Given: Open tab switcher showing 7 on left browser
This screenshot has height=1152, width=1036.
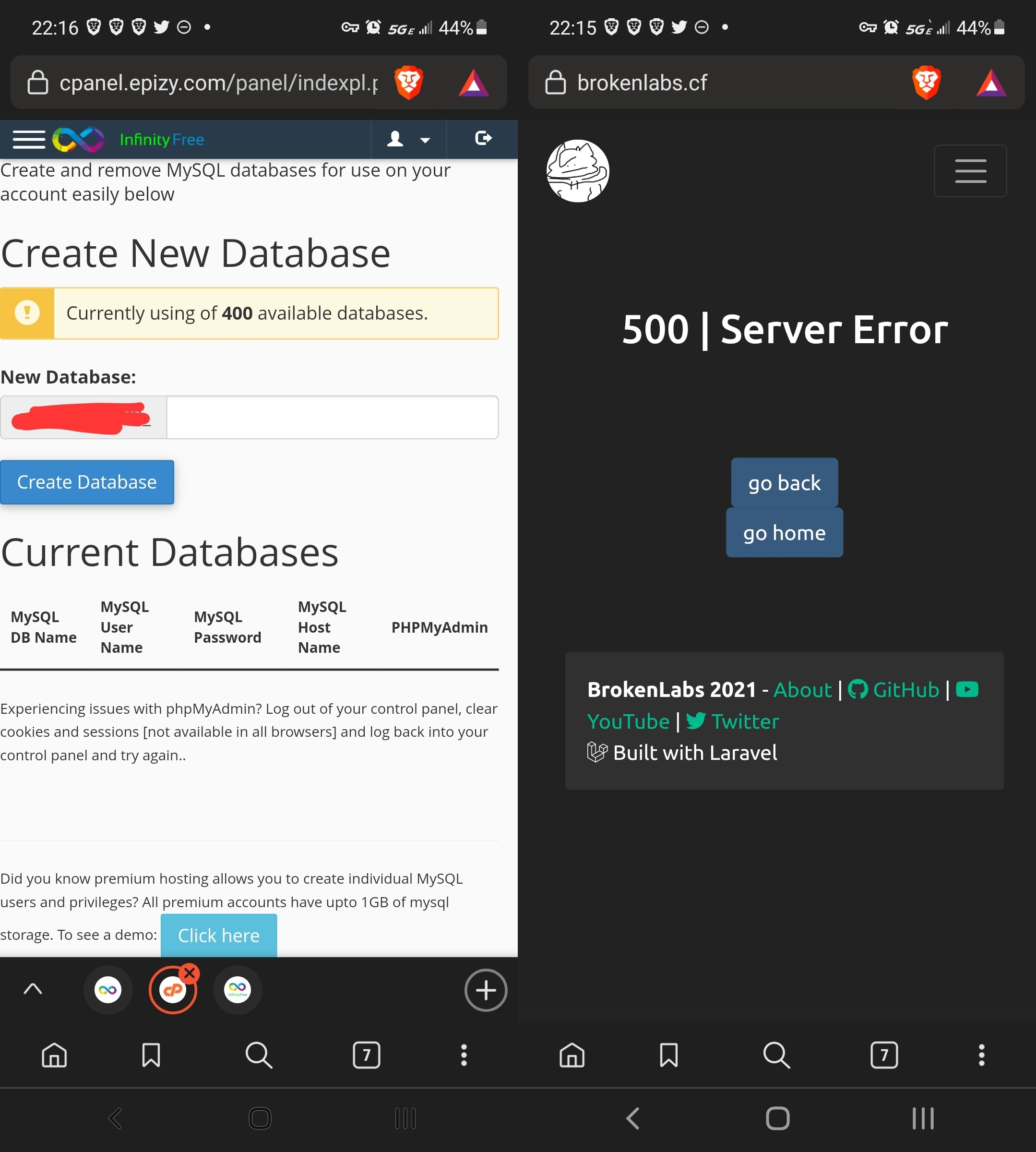Looking at the screenshot, I should click(x=366, y=1055).
